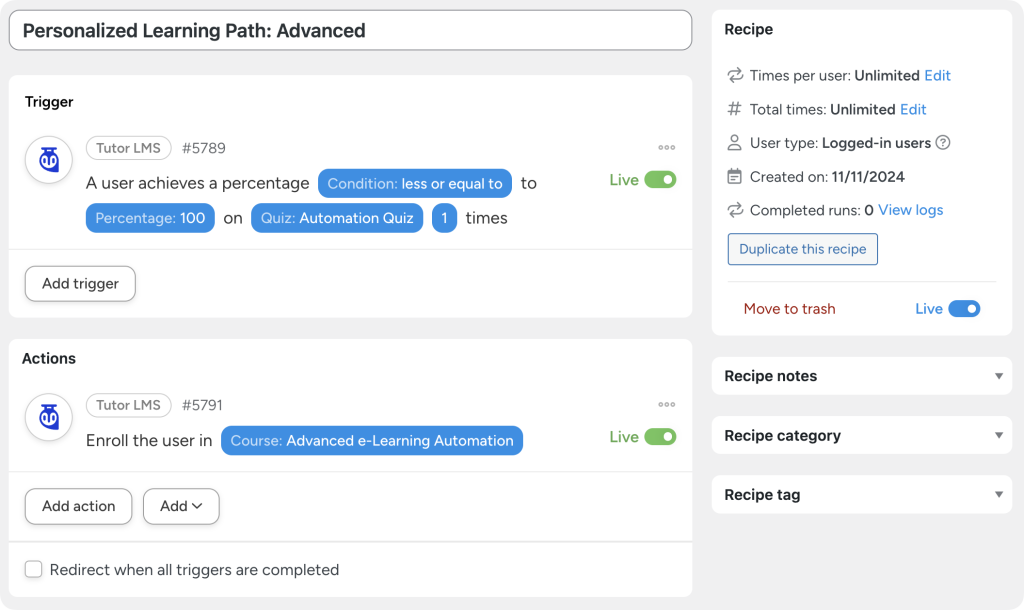Viewport: 1024px width, 610px height.
Task: Click the Tutor LMS owl icon in Actions
Action: (48, 417)
